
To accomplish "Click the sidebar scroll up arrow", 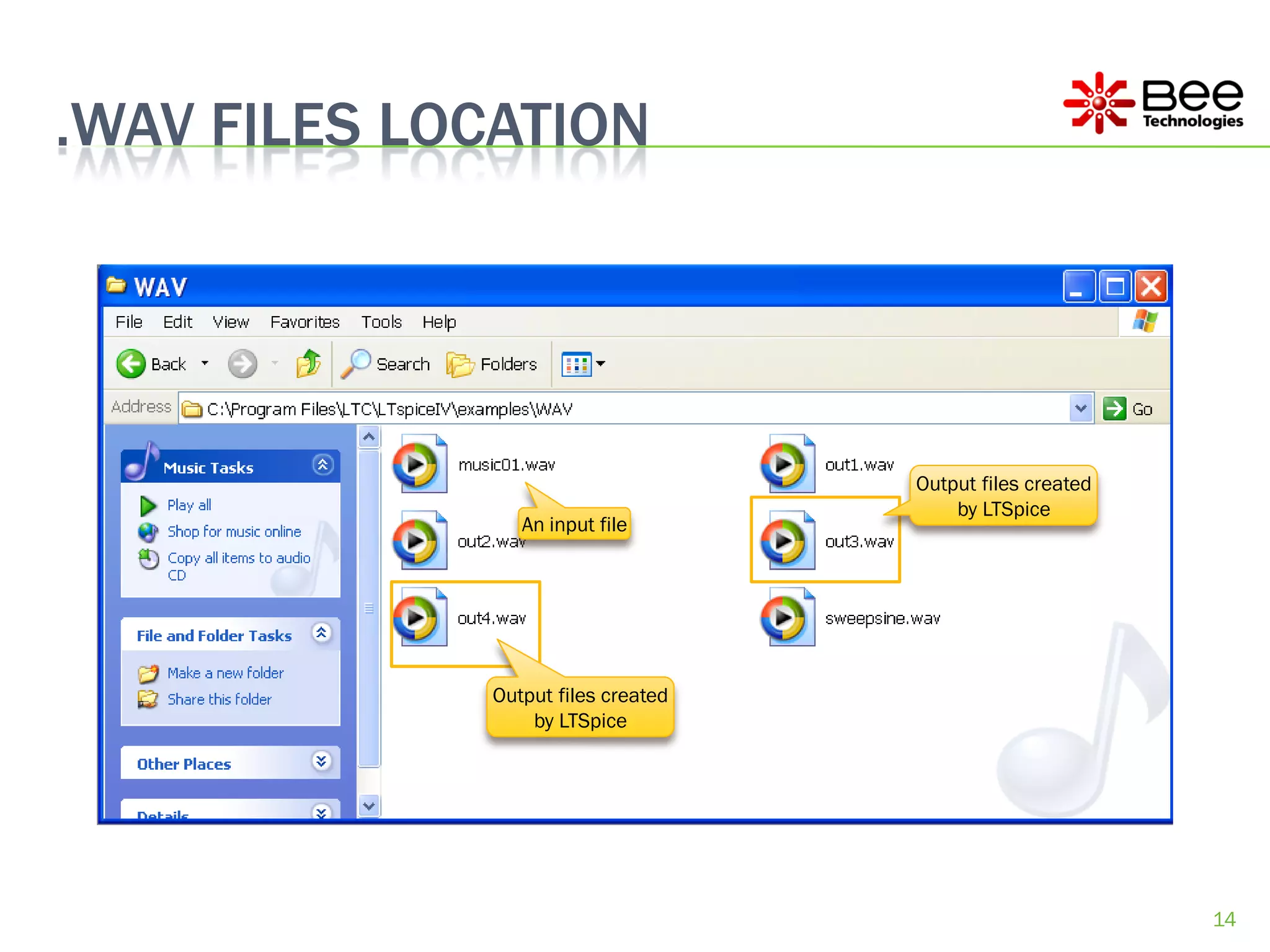I will pyautogui.click(x=369, y=437).
